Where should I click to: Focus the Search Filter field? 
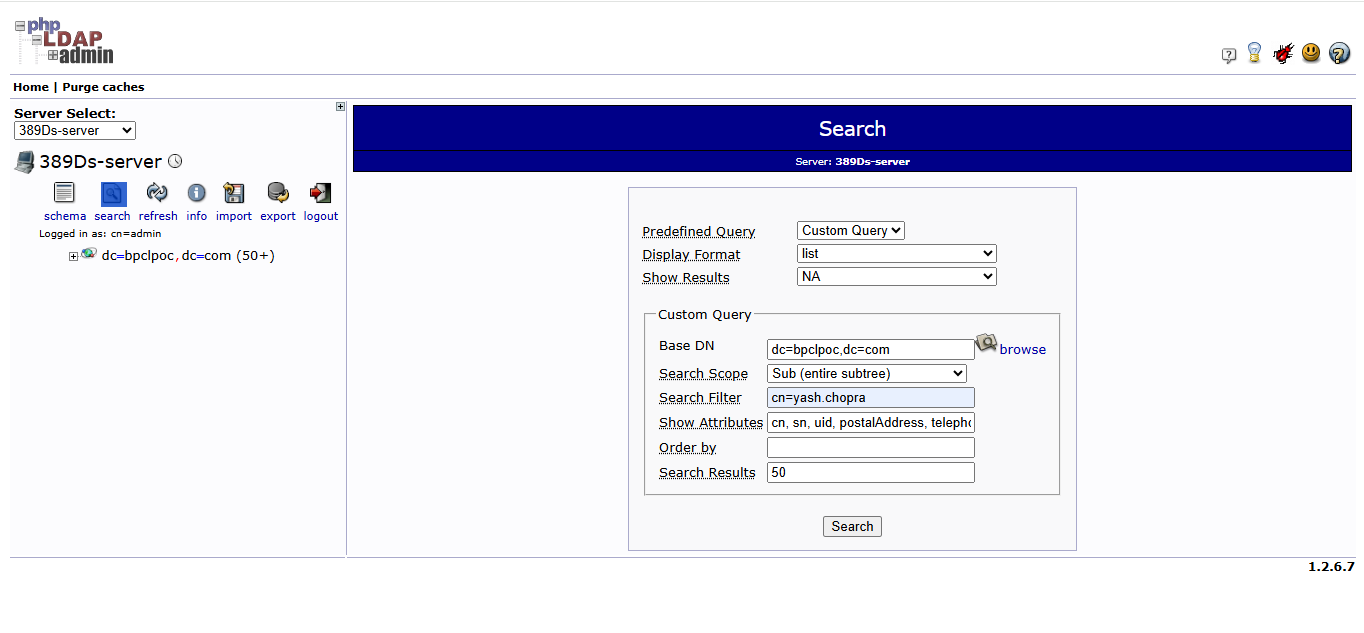[x=871, y=397]
